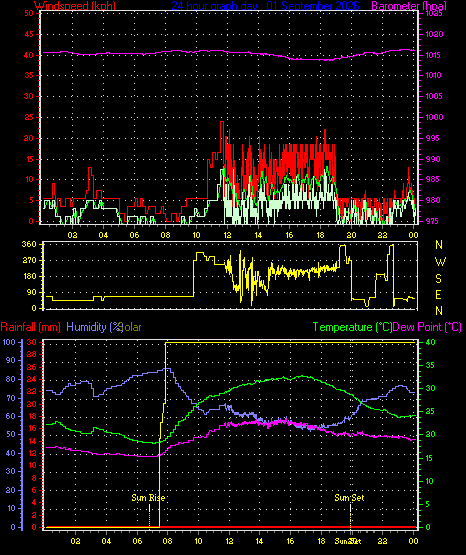Click the 360 wind direction value
466x555 pixels.
tap(29, 244)
